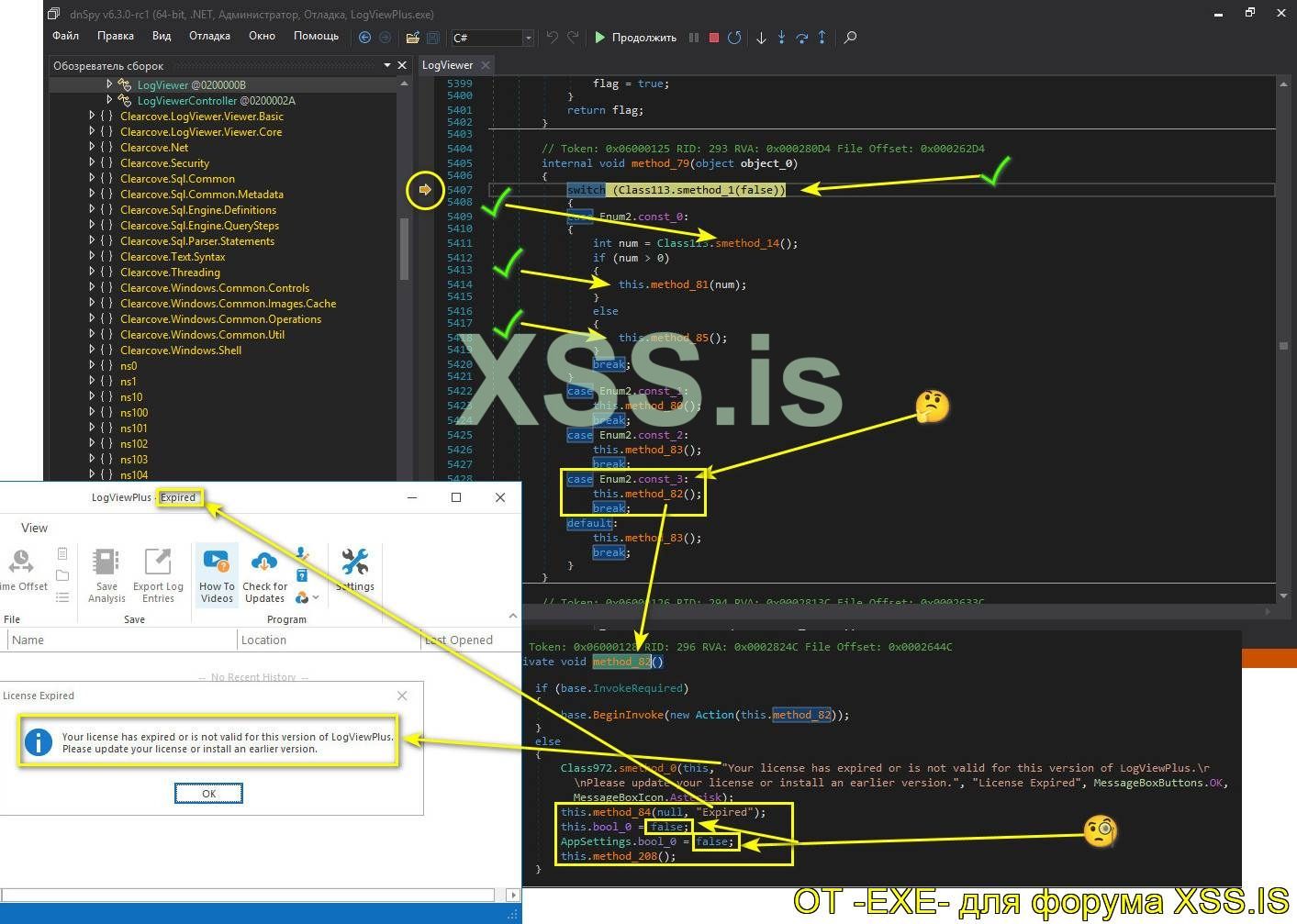Open the Файл menu
This screenshot has height=924, width=1297.
(x=65, y=36)
